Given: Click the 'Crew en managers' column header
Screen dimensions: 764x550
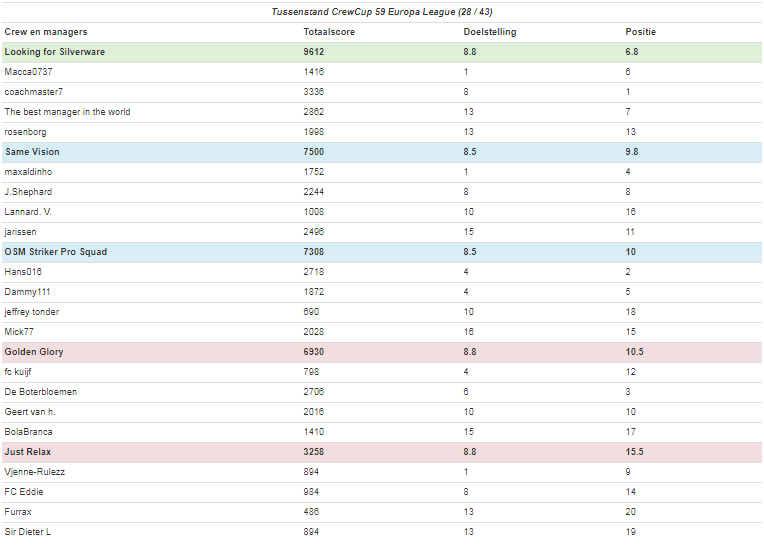Looking at the screenshot, I should 45,32.
